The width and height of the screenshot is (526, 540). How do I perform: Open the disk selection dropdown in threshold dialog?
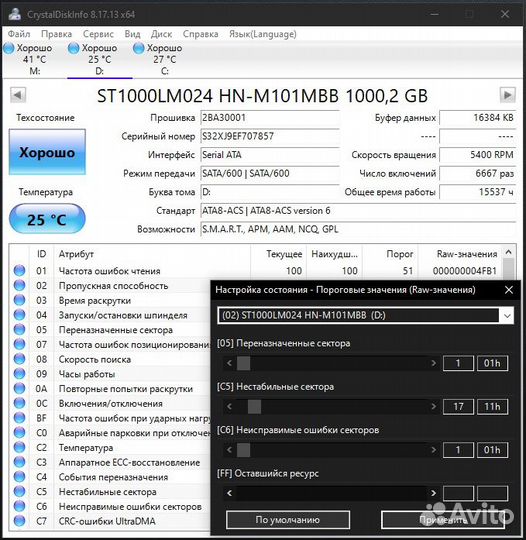[507, 315]
